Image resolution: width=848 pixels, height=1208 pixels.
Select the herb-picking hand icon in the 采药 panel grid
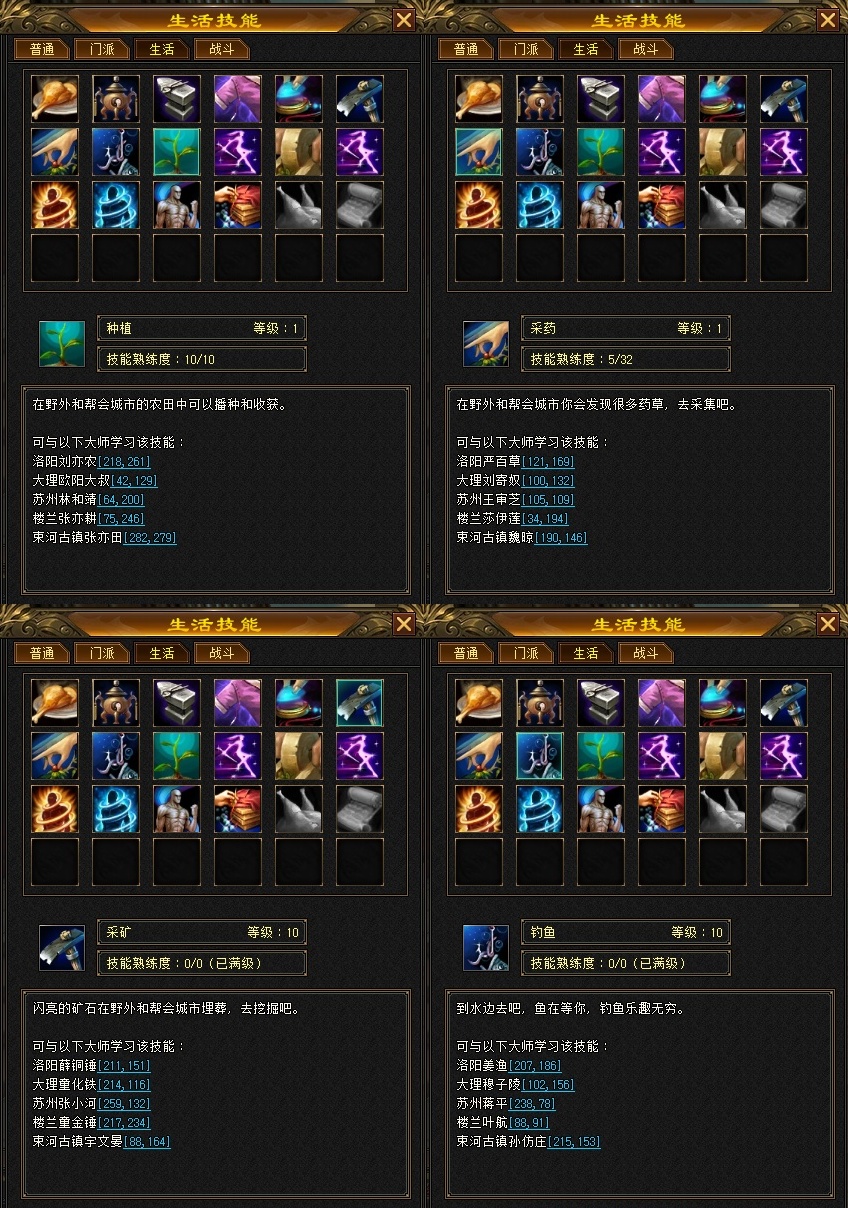click(x=479, y=152)
